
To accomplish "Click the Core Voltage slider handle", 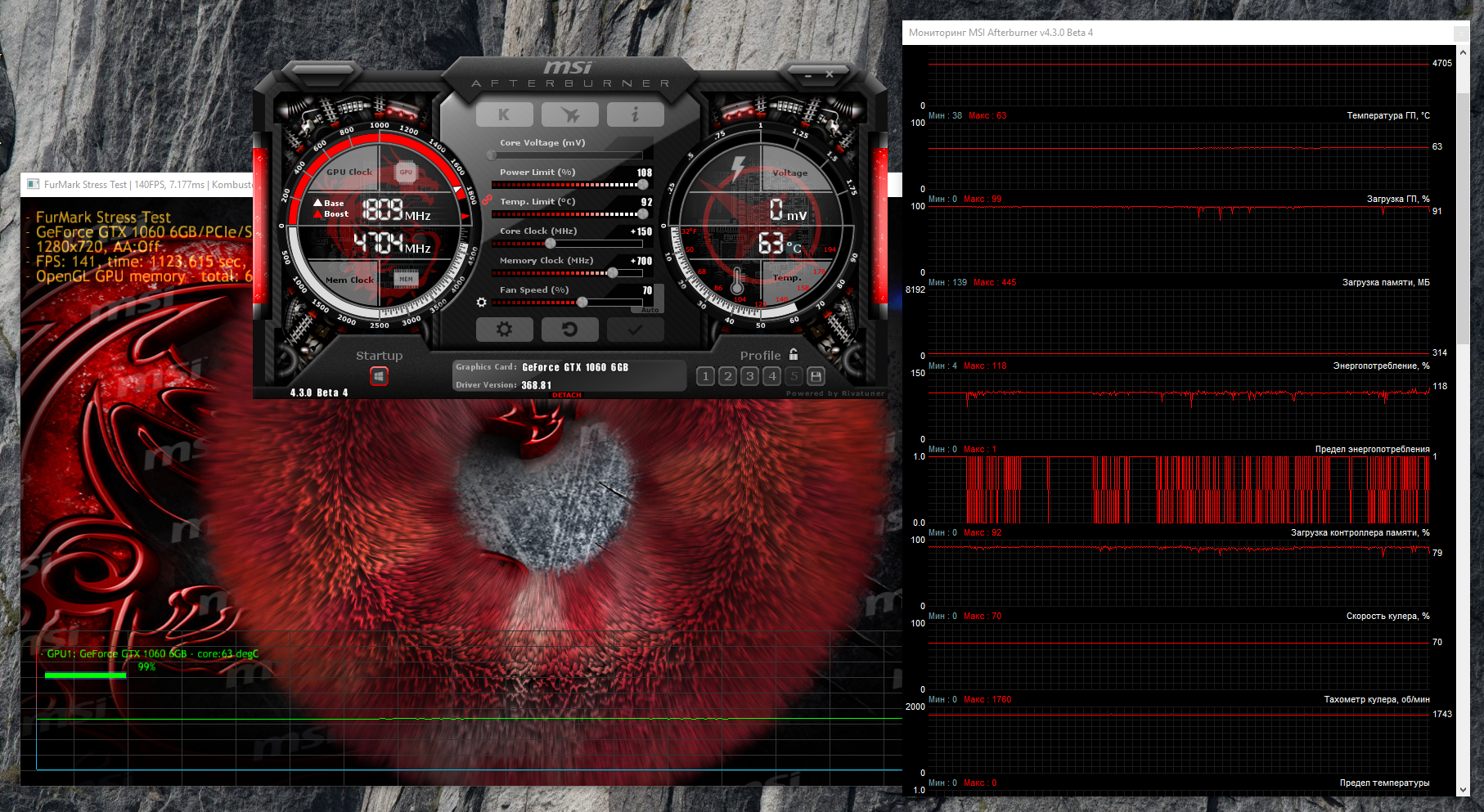I will pyautogui.click(x=492, y=155).
